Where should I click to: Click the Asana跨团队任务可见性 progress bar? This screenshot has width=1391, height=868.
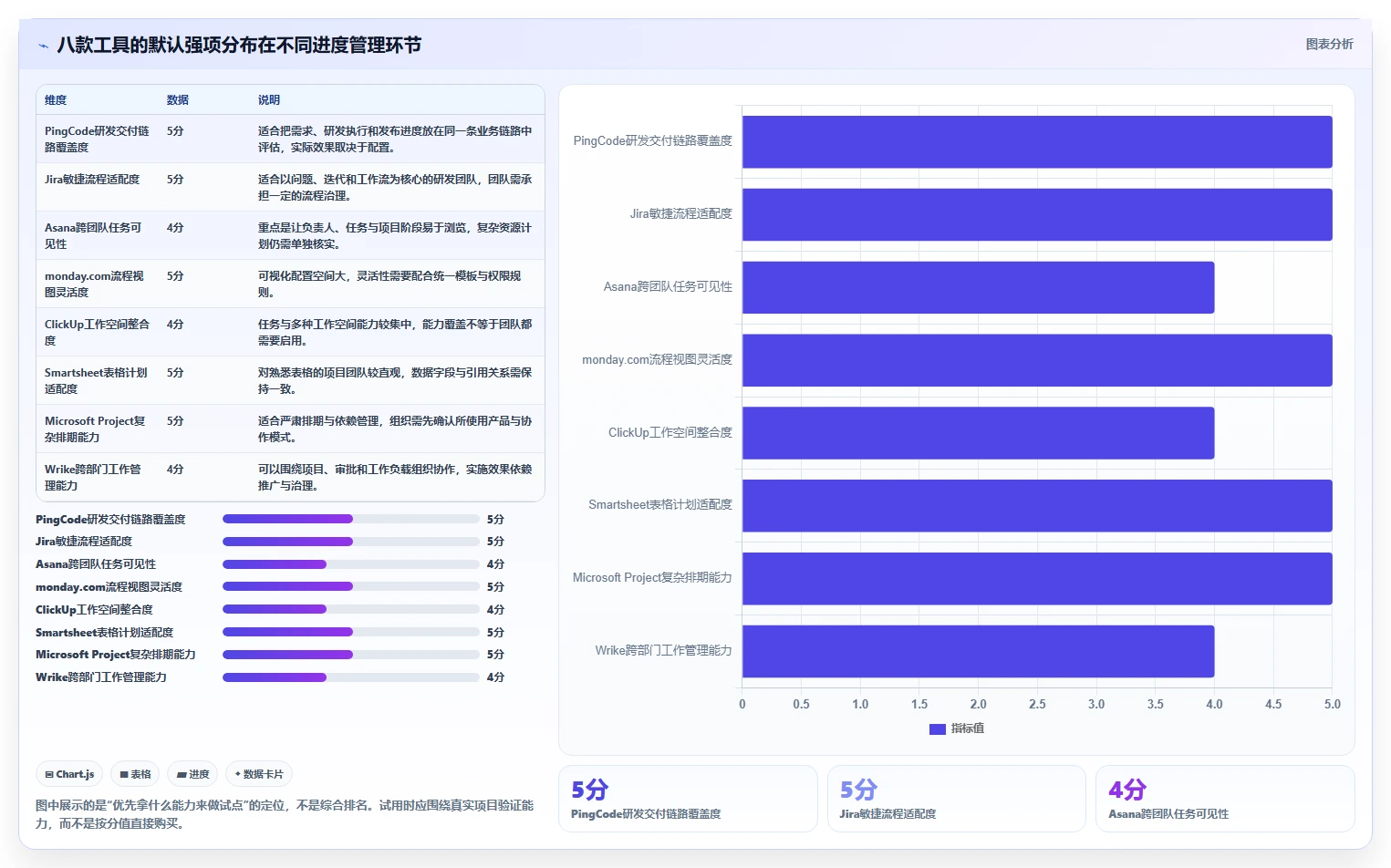coord(351,564)
